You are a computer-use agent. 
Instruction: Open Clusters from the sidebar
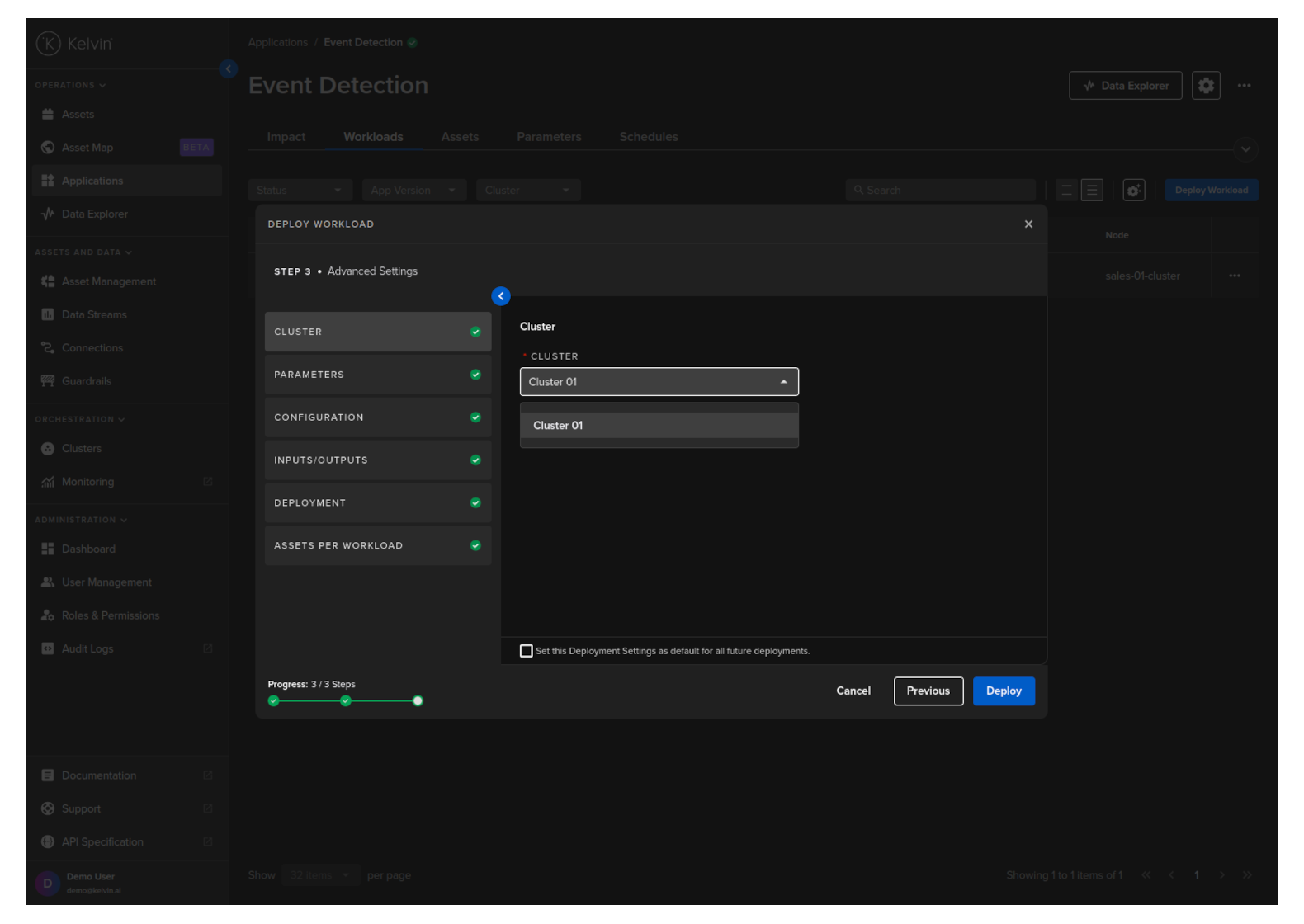click(82, 449)
